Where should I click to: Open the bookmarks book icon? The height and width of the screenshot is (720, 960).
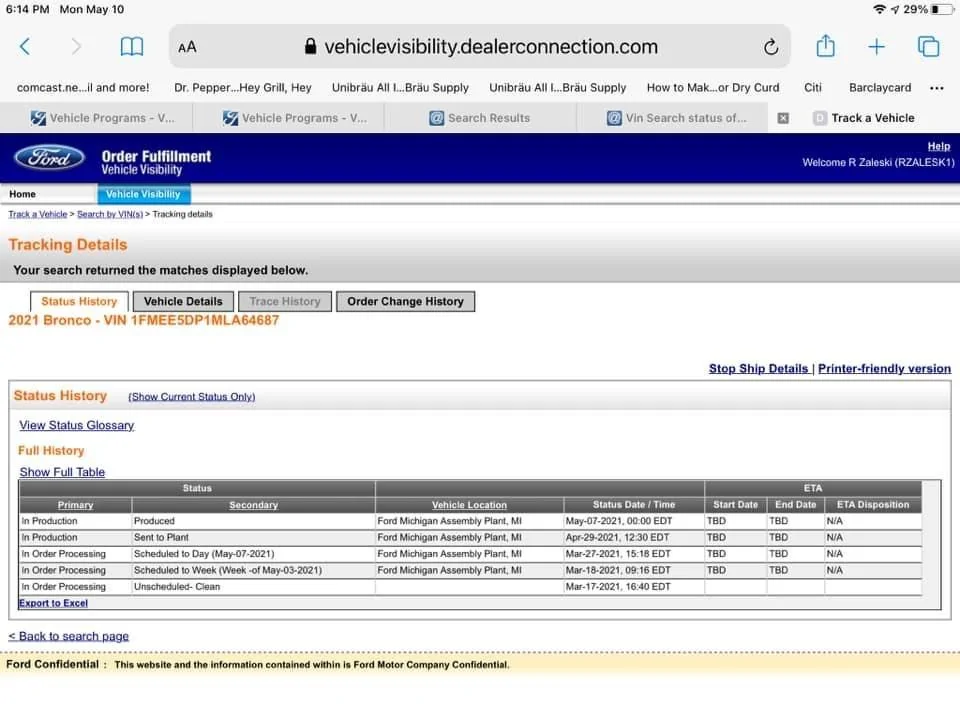tap(132, 47)
